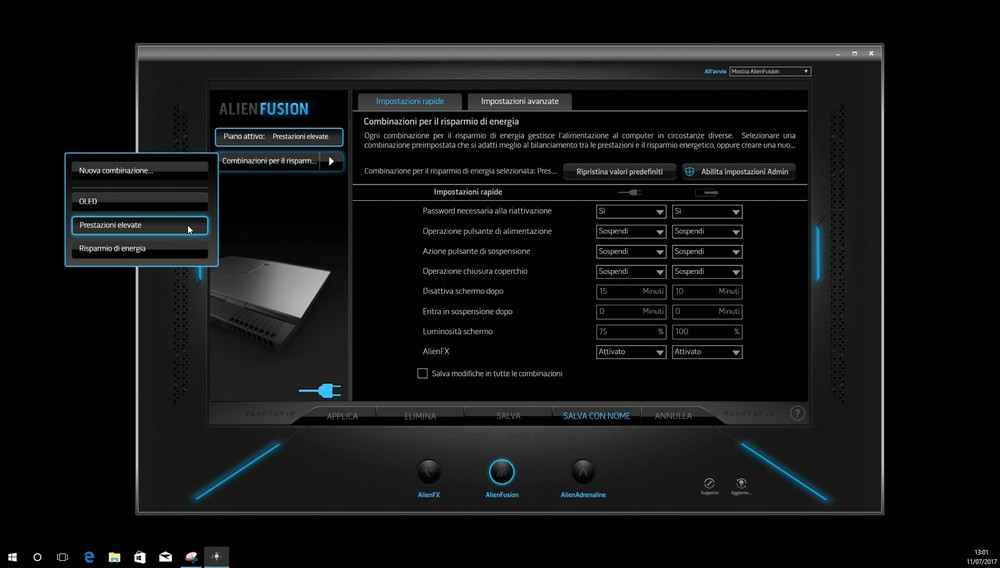1000x568 pixels.
Task: Click the battery power column icon
Action: coord(706,192)
